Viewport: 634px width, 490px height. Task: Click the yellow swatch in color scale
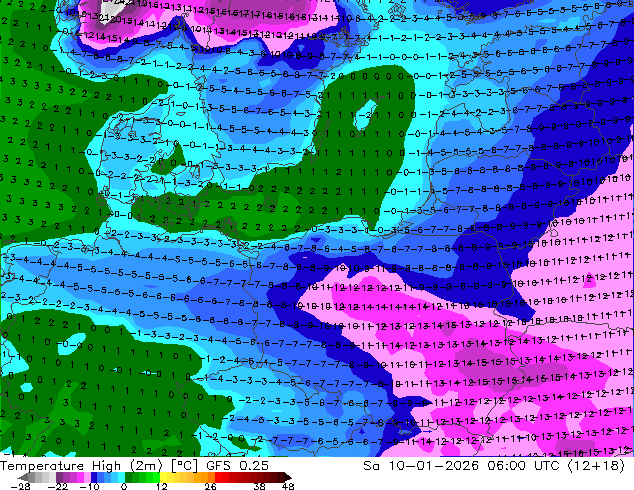(x=163, y=477)
